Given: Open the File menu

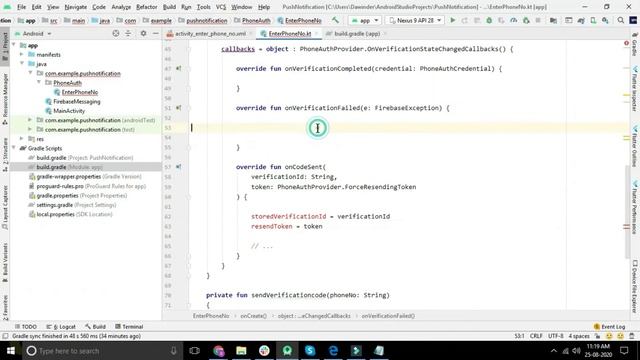Looking at the screenshot, I should coord(21,7).
